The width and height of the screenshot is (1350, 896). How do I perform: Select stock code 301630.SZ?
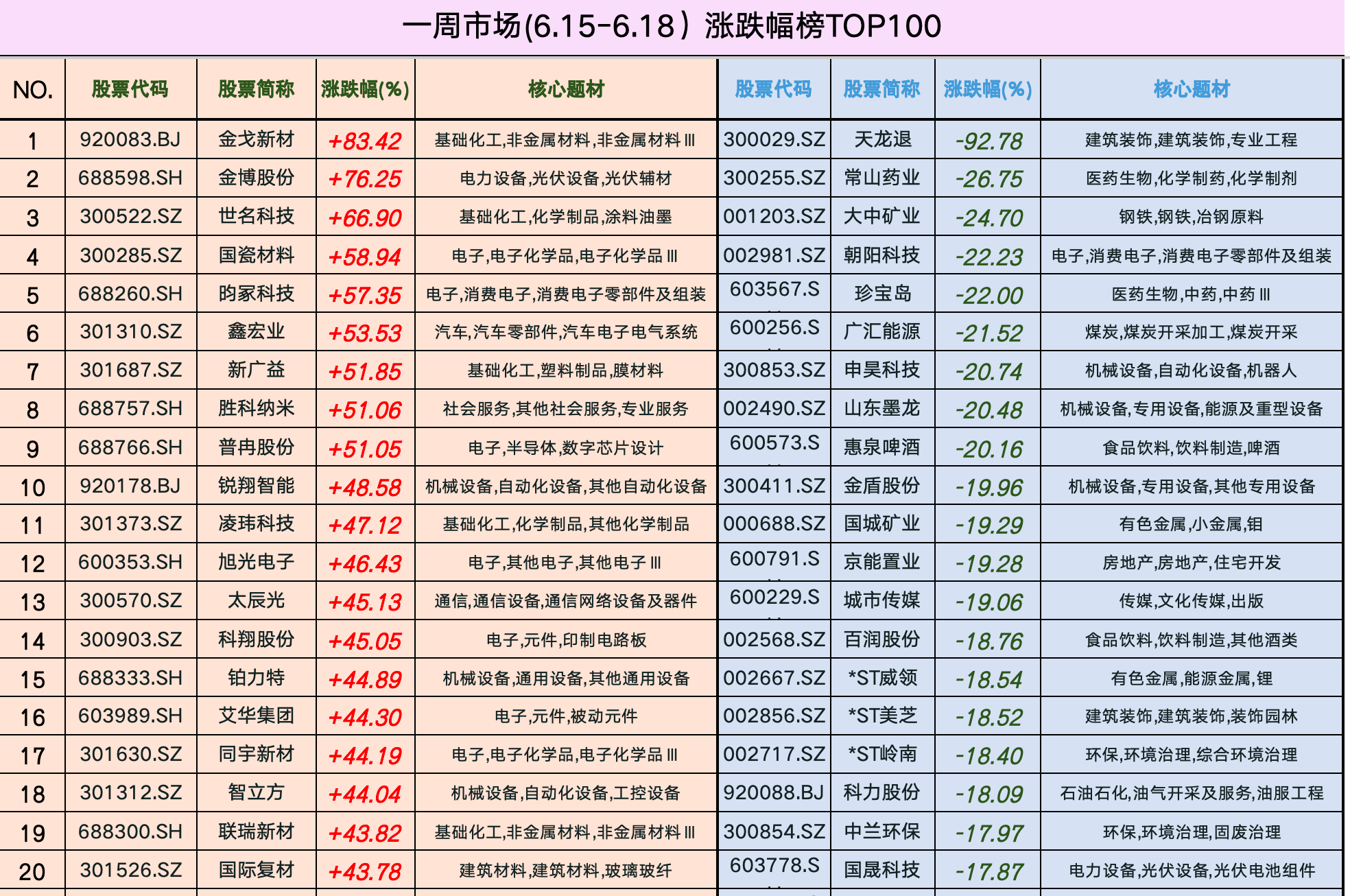click(130, 754)
